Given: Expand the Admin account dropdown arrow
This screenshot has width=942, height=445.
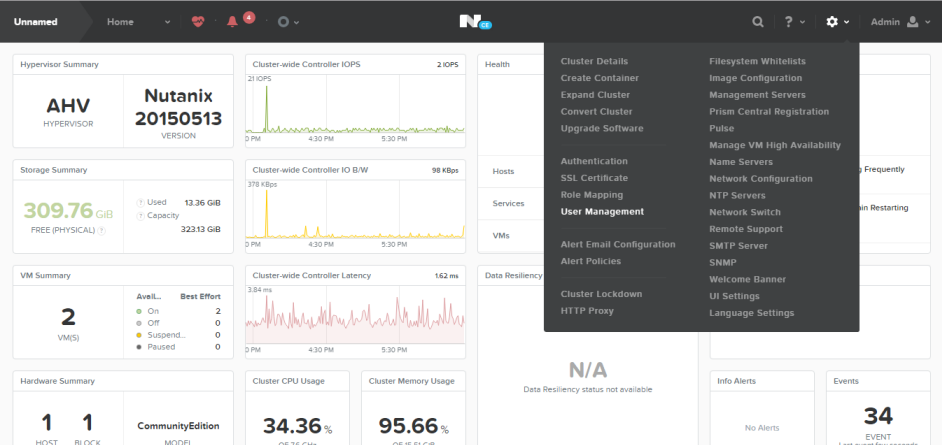Looking at the screenshot, I should pyautogui.click(x=928, y=22).
